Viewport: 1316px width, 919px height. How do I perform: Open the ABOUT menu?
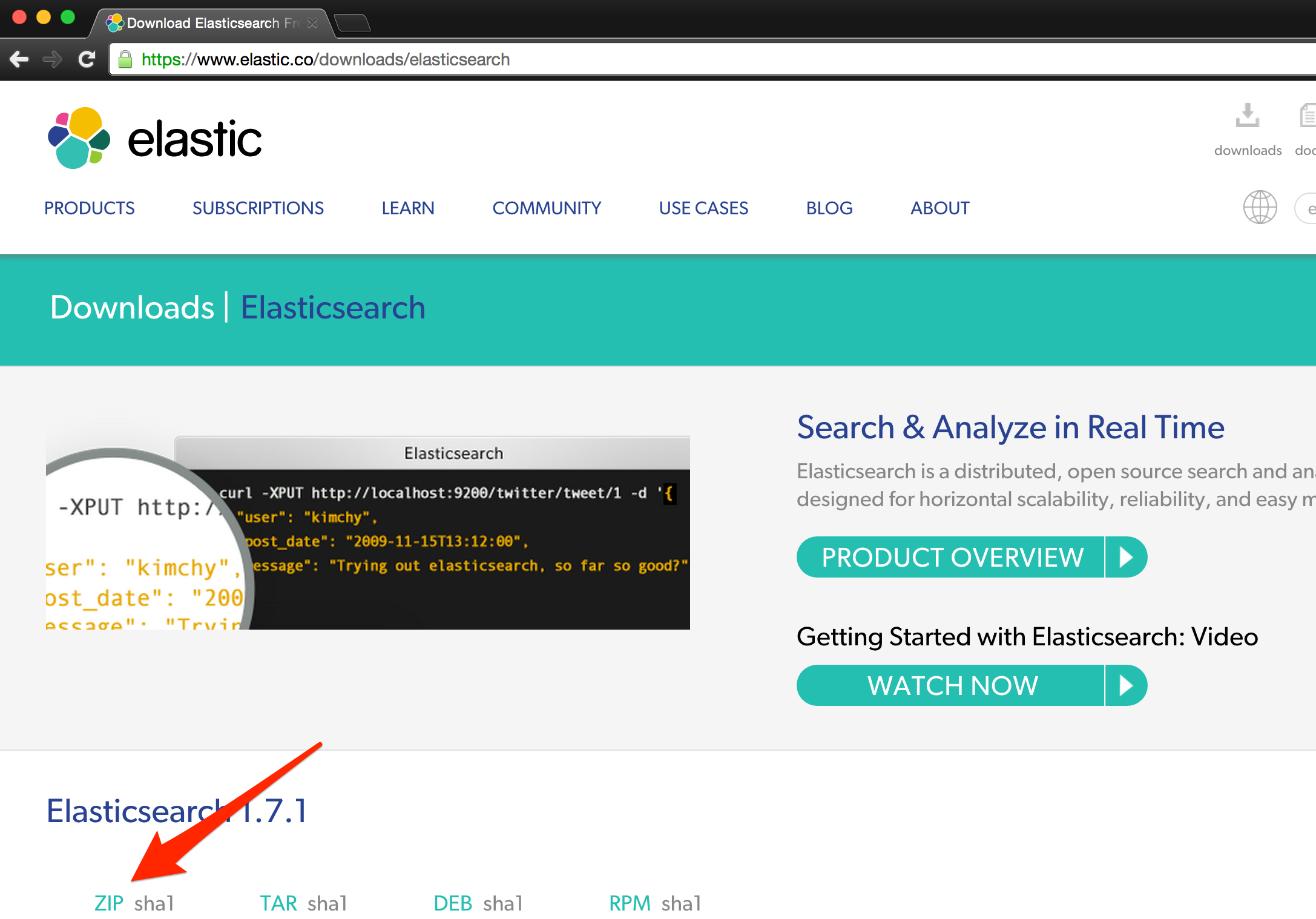point(940,208)
